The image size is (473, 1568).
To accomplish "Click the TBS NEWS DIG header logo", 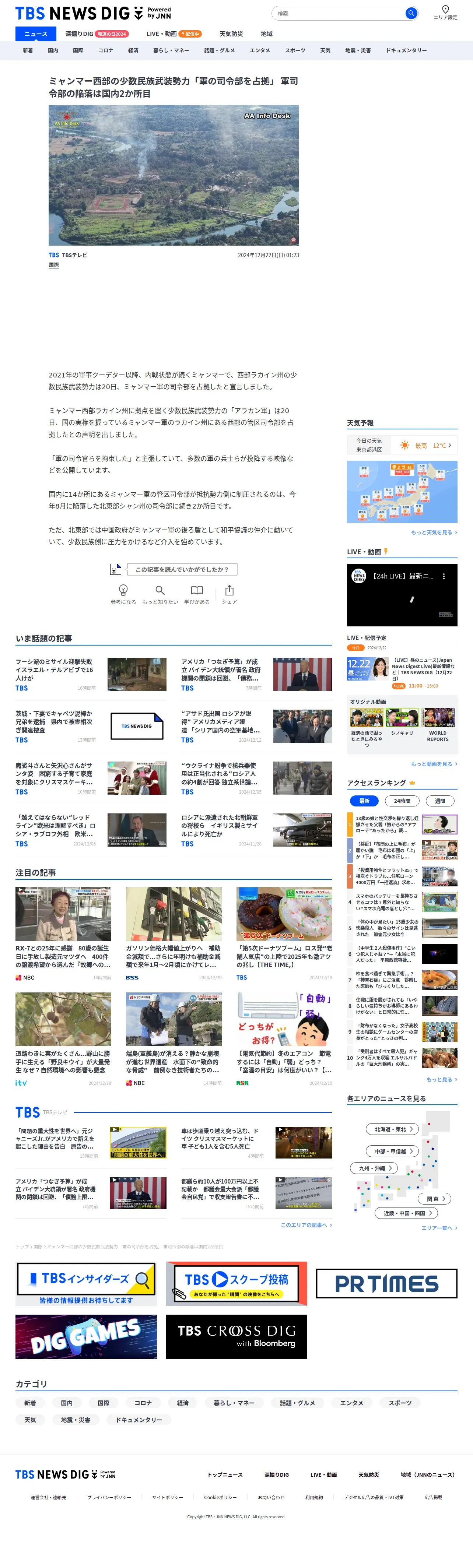I will pyautogui.click(x=93, y=13).
